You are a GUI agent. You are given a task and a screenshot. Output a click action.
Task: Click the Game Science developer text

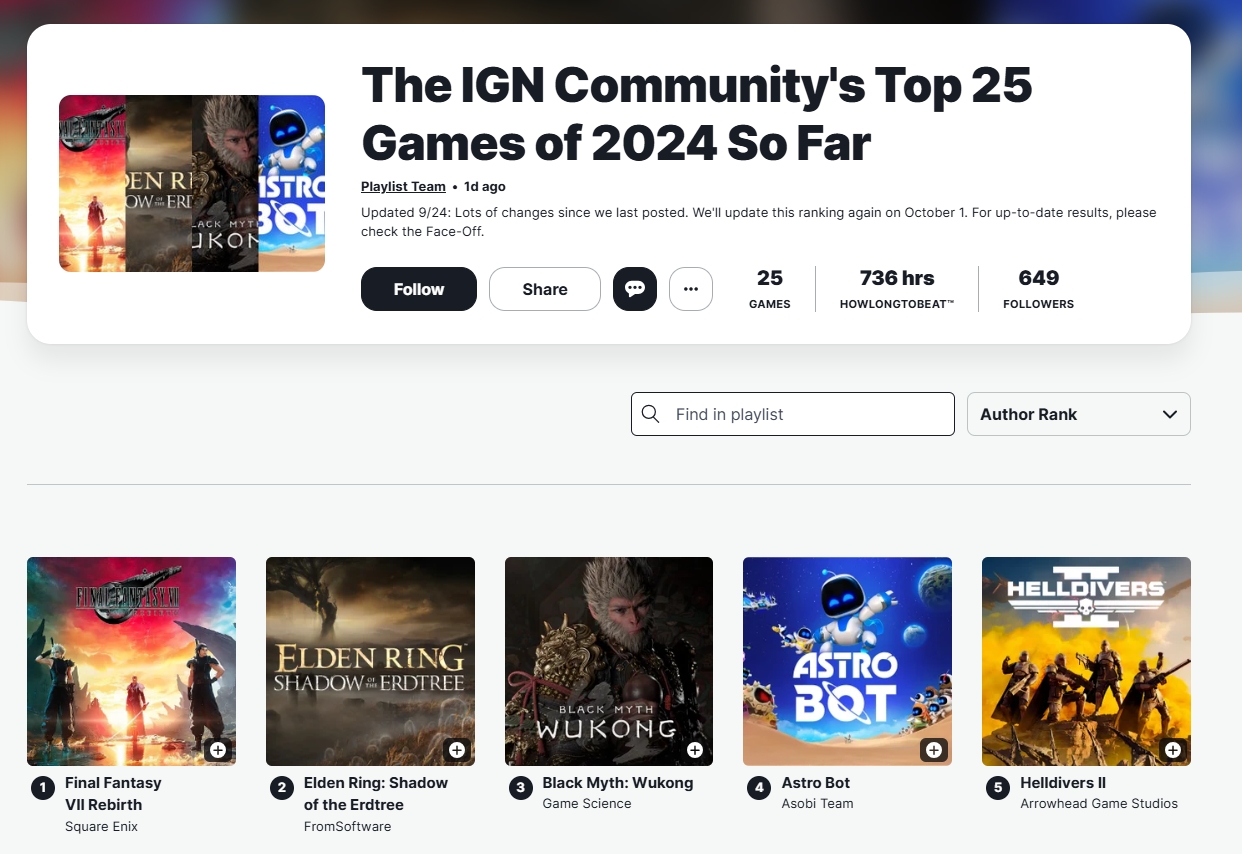(x=587, y=804)
